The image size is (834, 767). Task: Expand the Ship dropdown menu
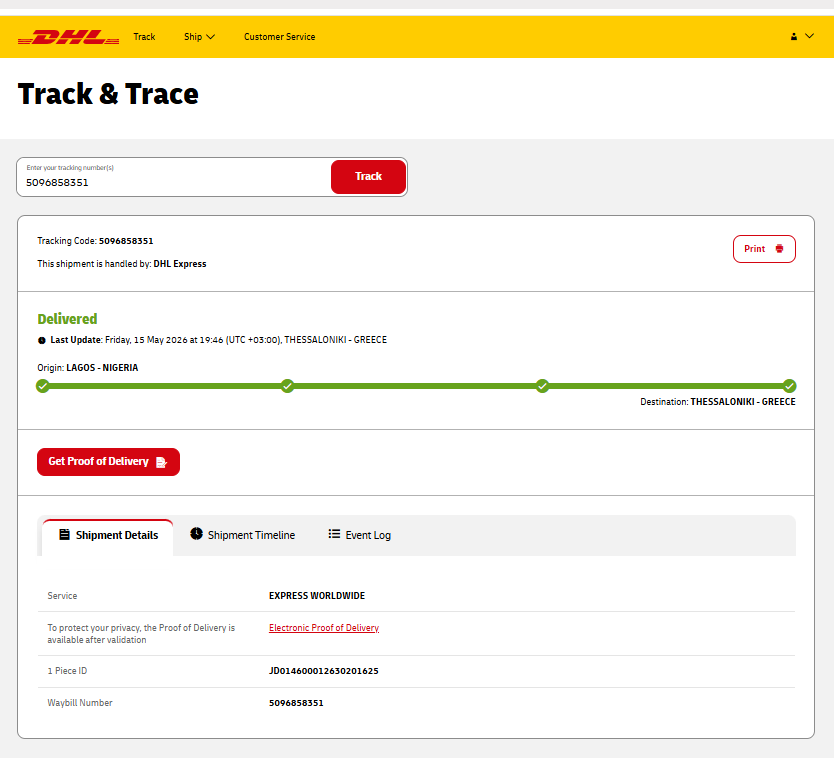199,37
